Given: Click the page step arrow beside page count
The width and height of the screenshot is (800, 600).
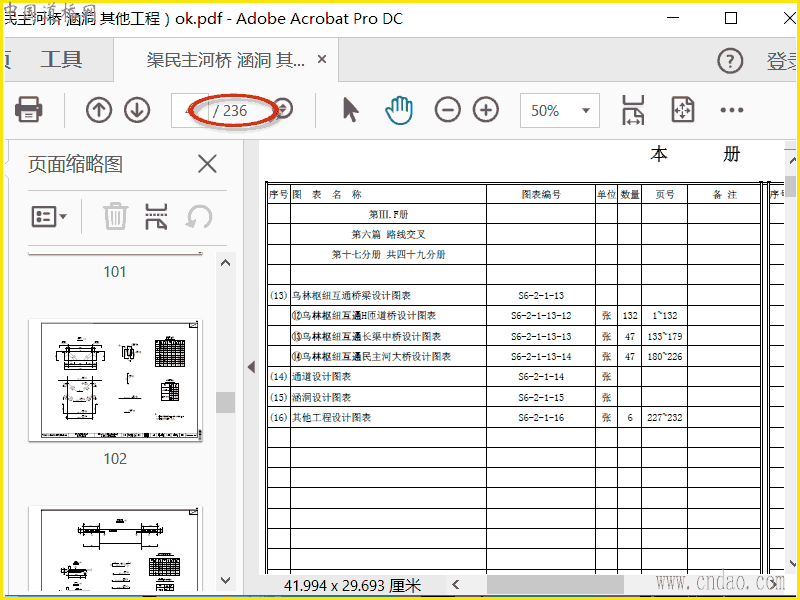Looking at the screenshot, I should pos(284,109).
